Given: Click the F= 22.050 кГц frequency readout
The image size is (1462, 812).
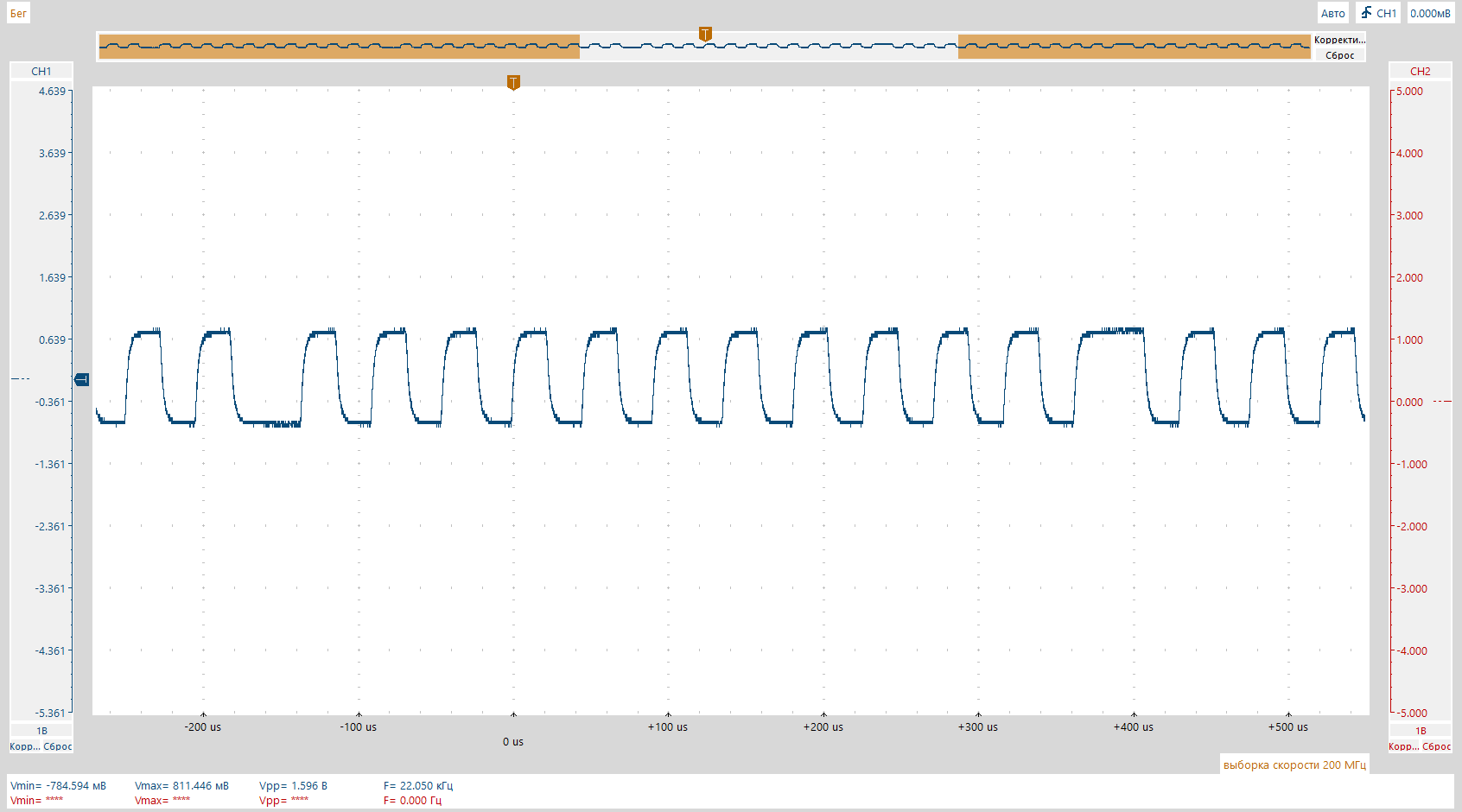Looking at the screenshot, I should pos(418,785).
